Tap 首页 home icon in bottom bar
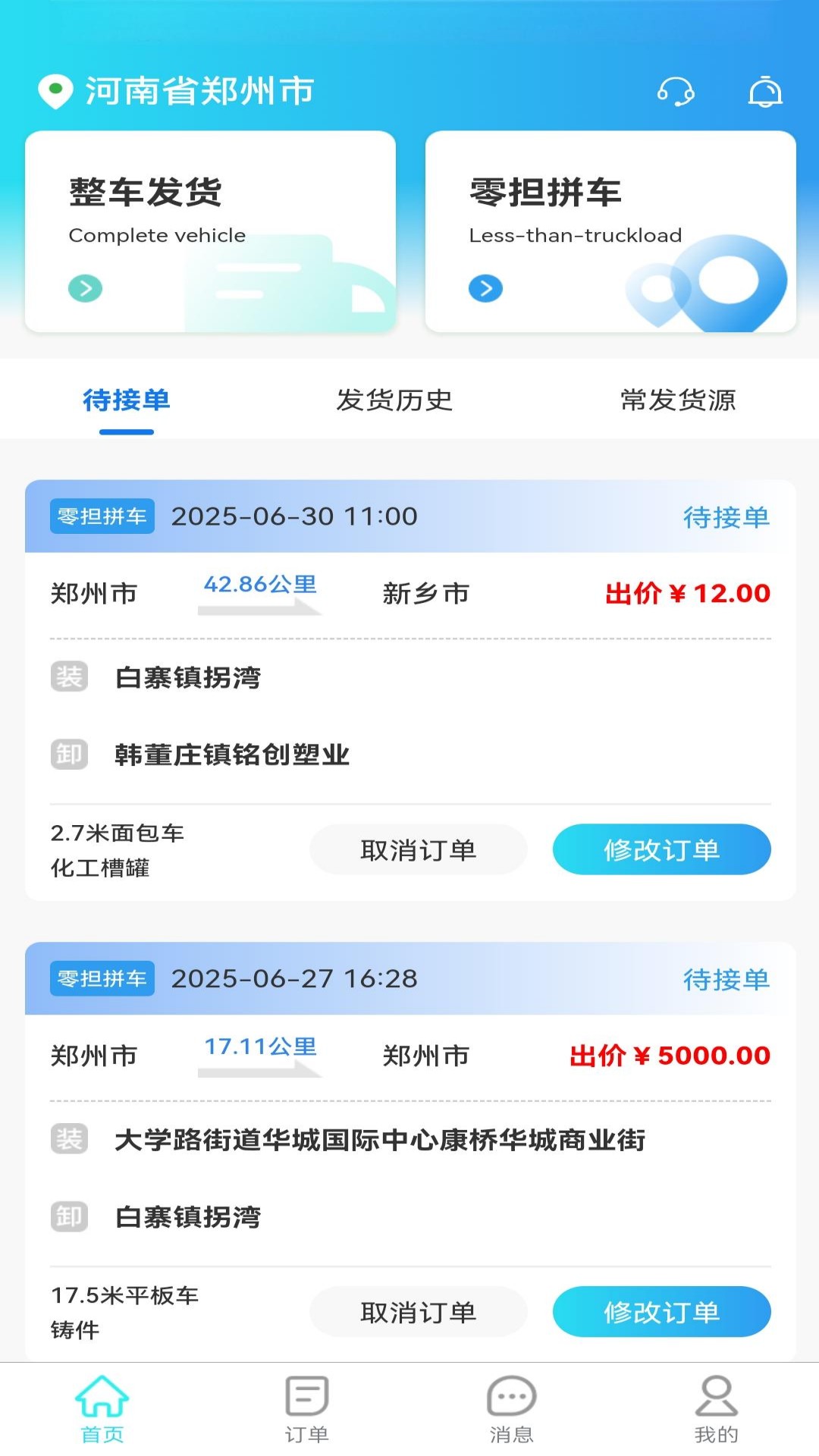 [102, 1409]
